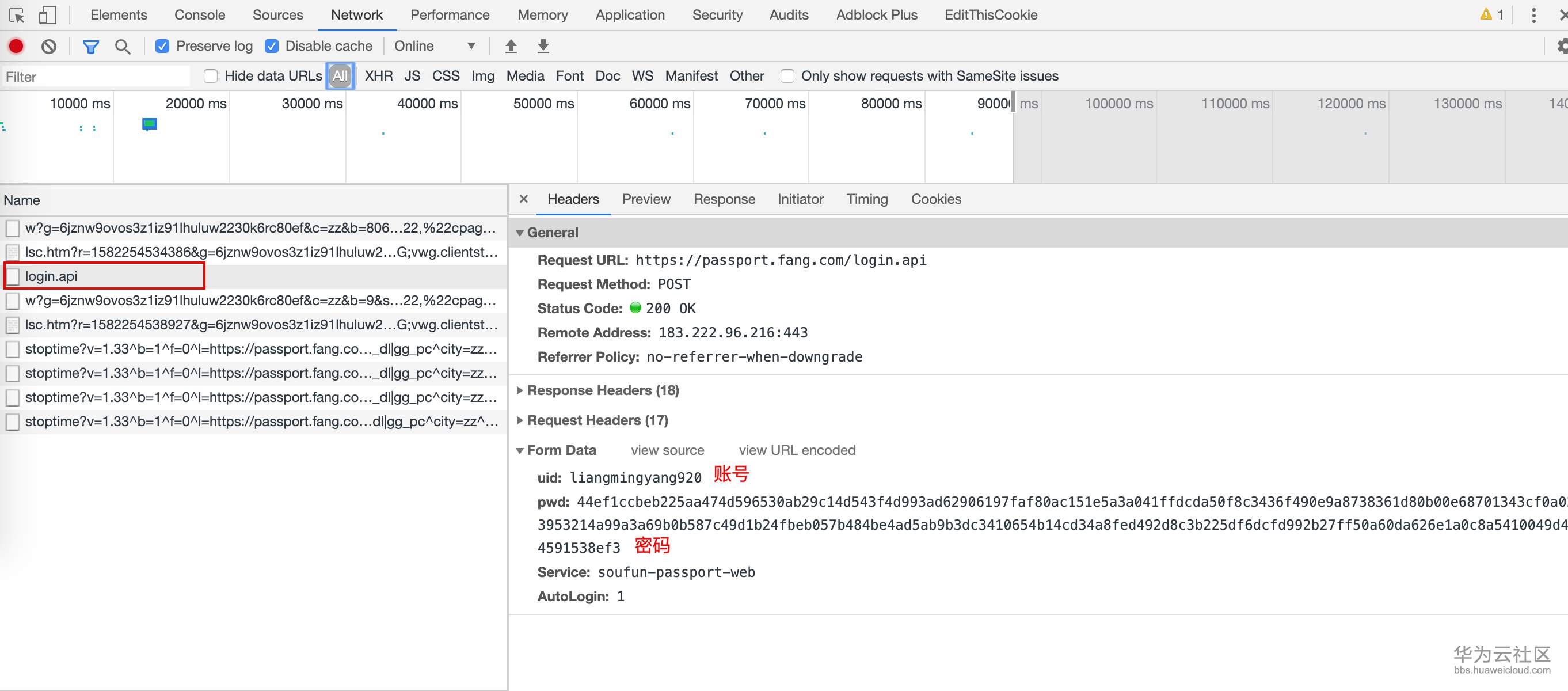Expand the Response Headers (18) section
Screen dimensions: 1568x691
602,390
